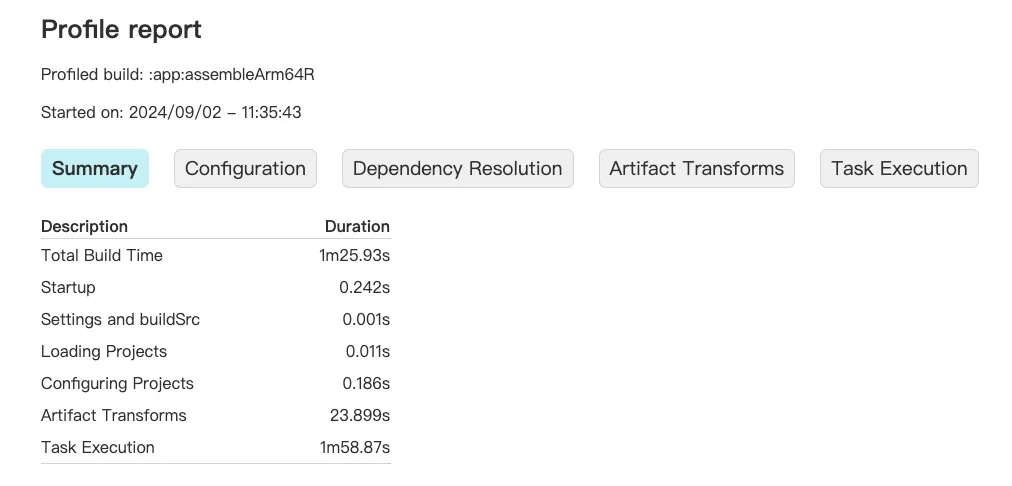
Task: Click the Profiled build :app:assembleArm64R text
Action: (x=177, y=75)
